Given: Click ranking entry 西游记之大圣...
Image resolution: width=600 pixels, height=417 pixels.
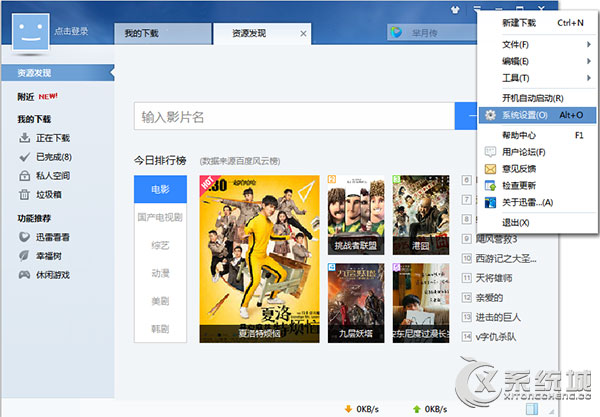Looking at the screenshot, I should [x=505, y=259].
